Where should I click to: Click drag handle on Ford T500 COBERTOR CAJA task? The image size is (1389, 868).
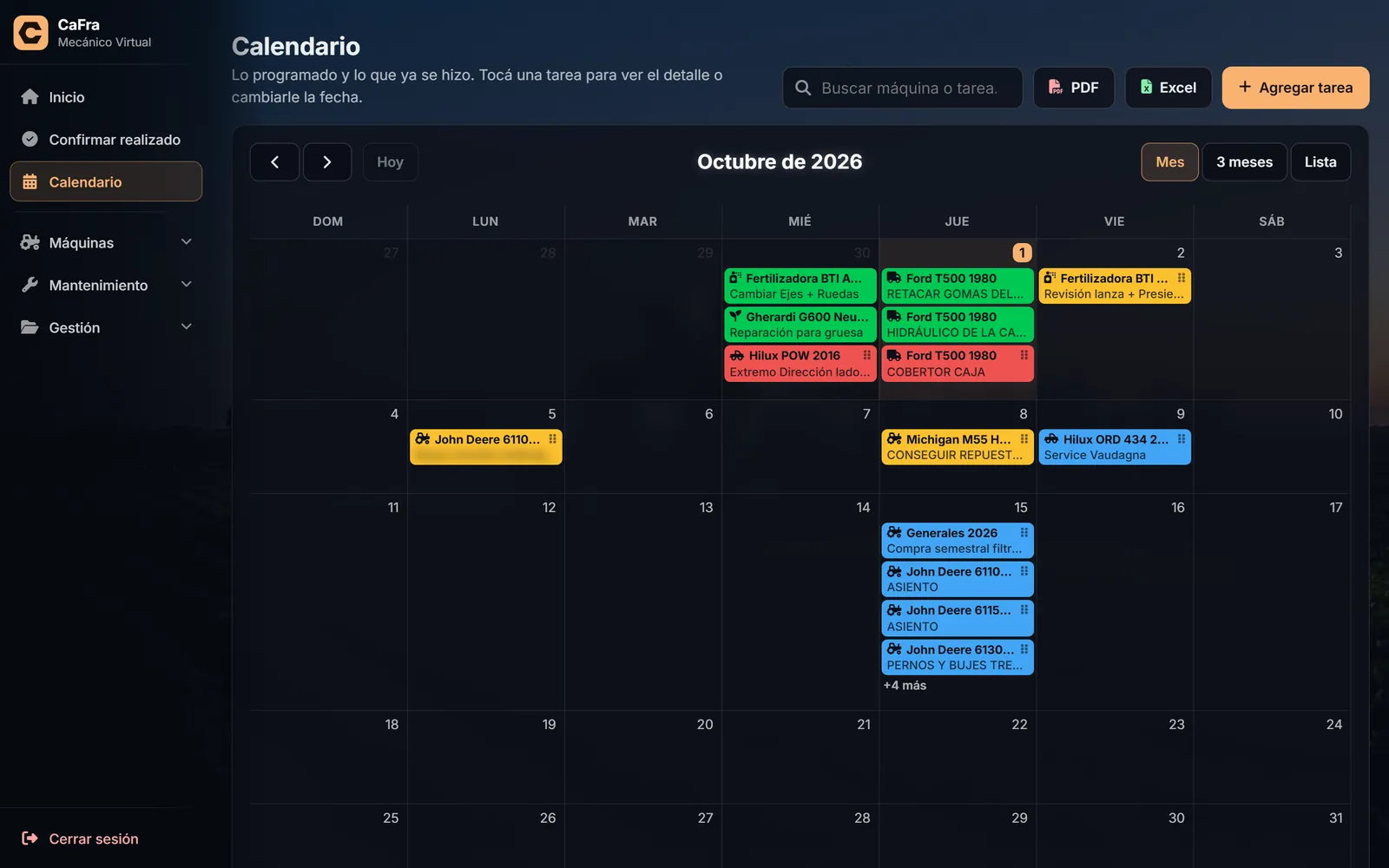pos(1024,355)
